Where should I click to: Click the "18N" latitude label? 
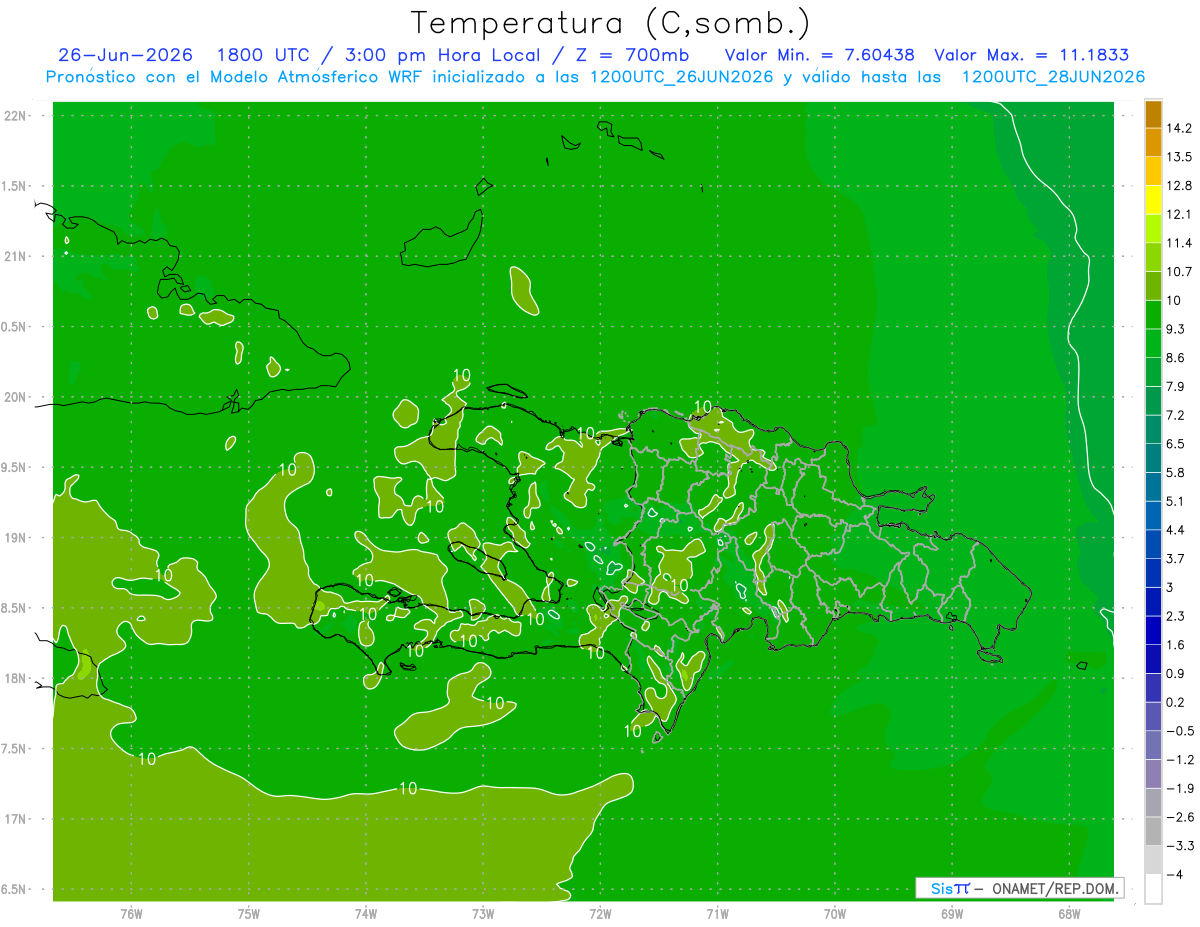tap(14, 678)
